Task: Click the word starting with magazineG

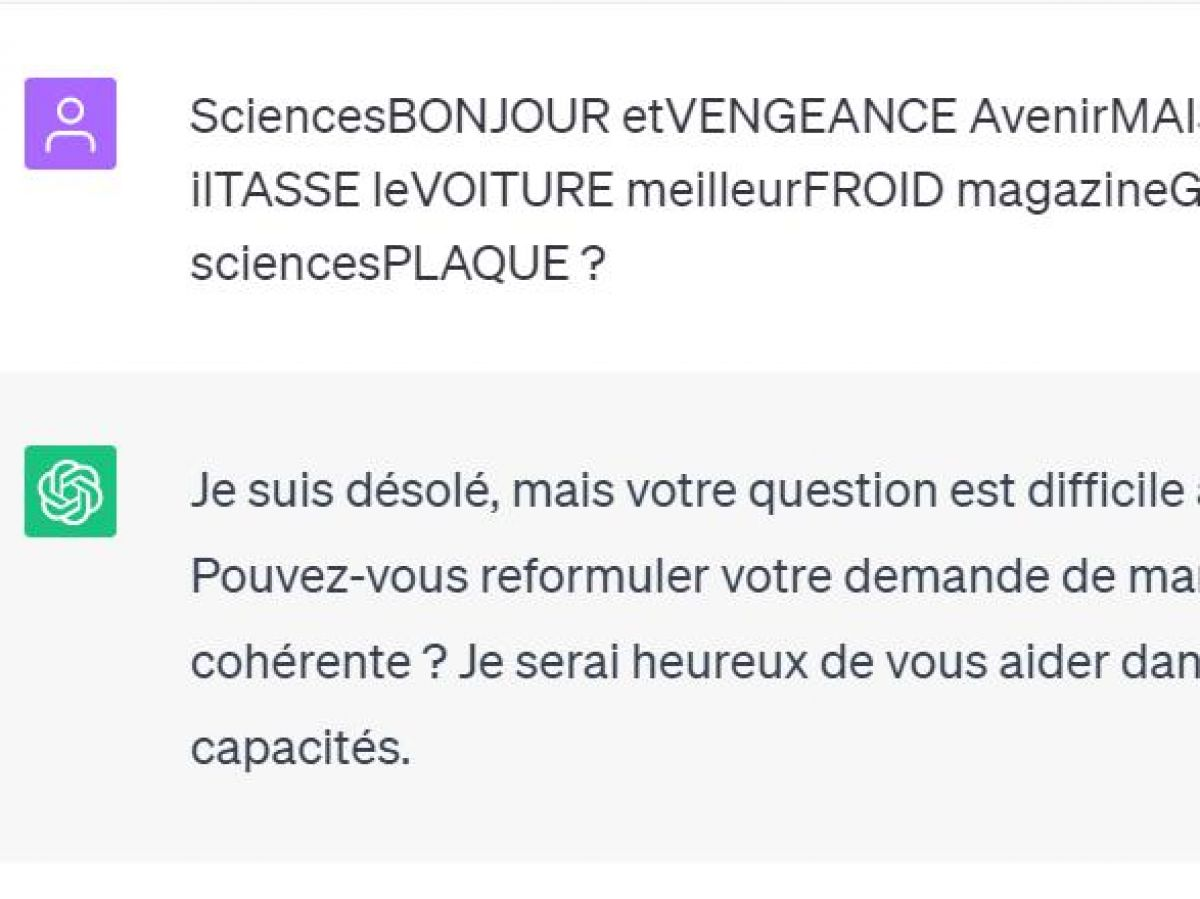Action: click(x=1078, y=191)
